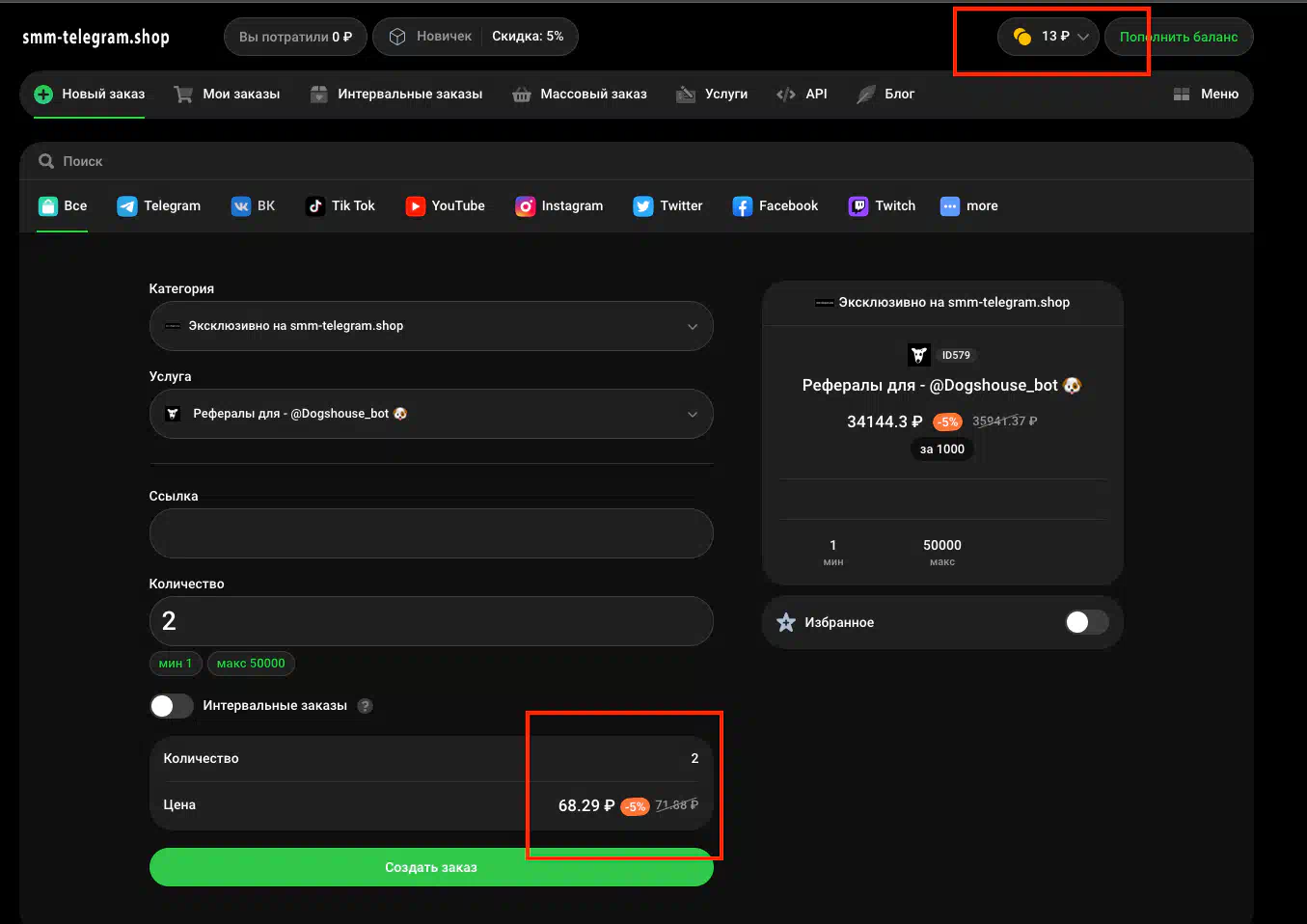1307x924 pixels.
Task: Click the gold coins balance icon
Action: 1022,37
